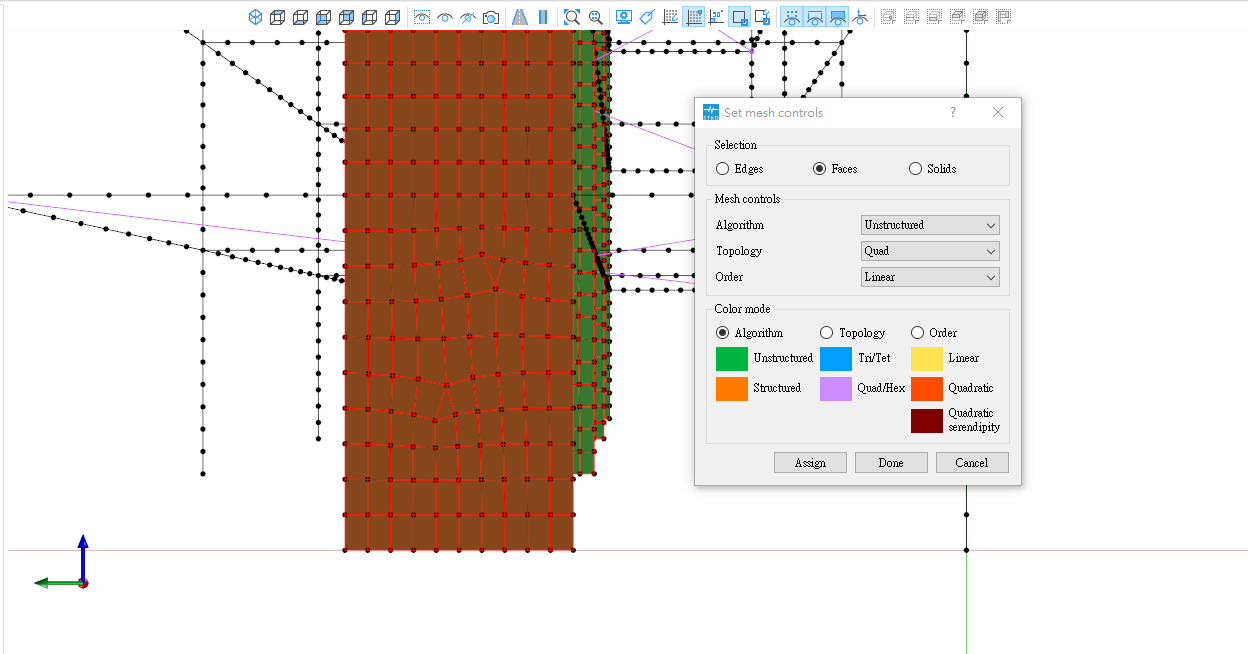
Task: Click the camera snapshot icon
Action: coord(491,17)
